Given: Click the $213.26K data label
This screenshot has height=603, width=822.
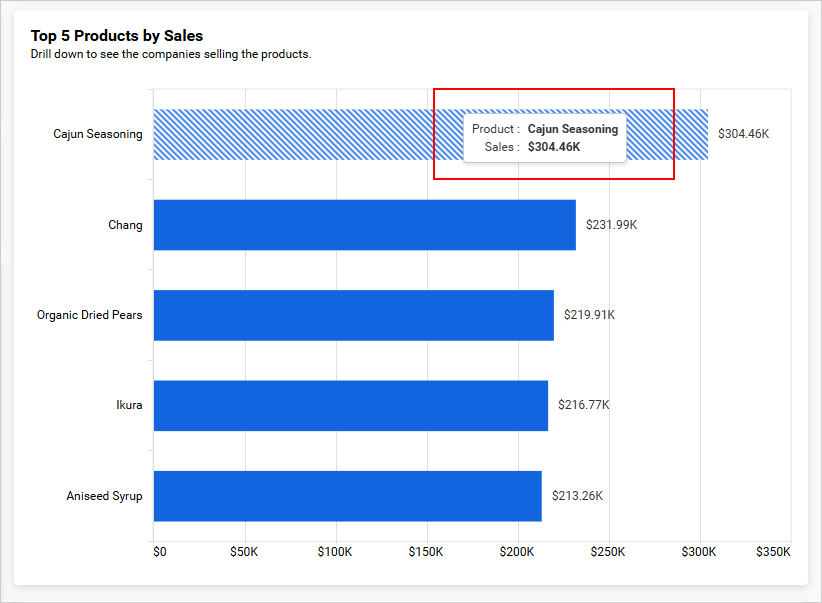Looking at the screenshot, I should [577, 496].
